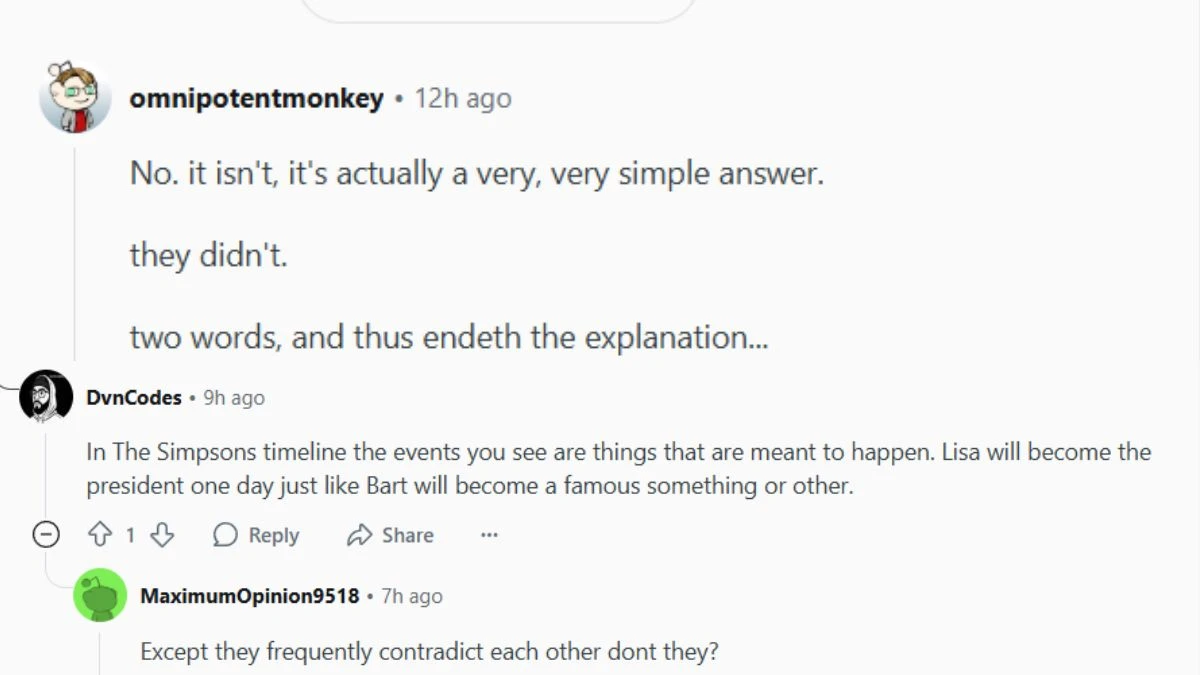This screenshot has height=675, width=1200.
Task: Click the 12h ago timestamp
Action: click(x=463, y=98)
